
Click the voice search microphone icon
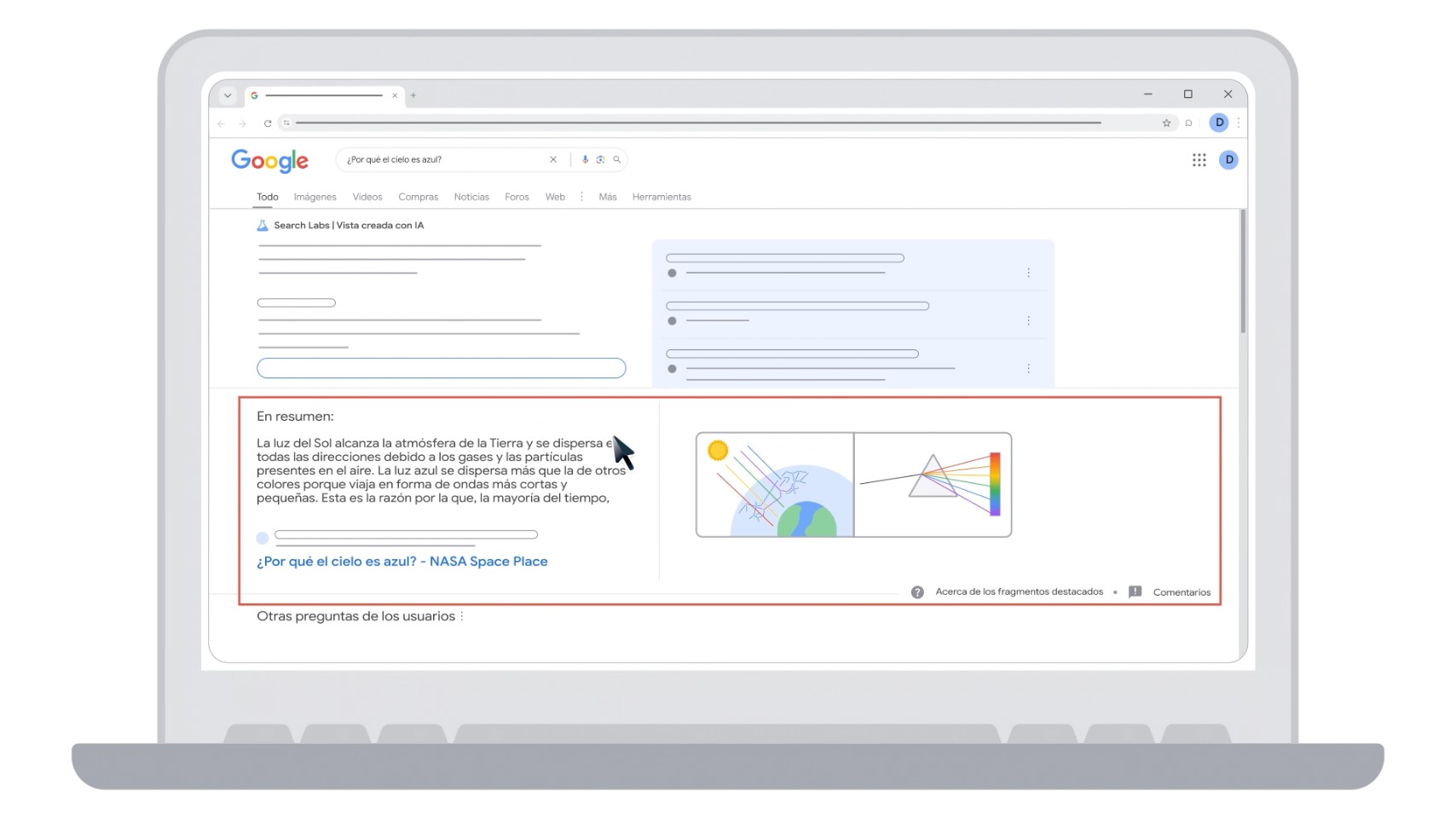[x=585, y=159]
